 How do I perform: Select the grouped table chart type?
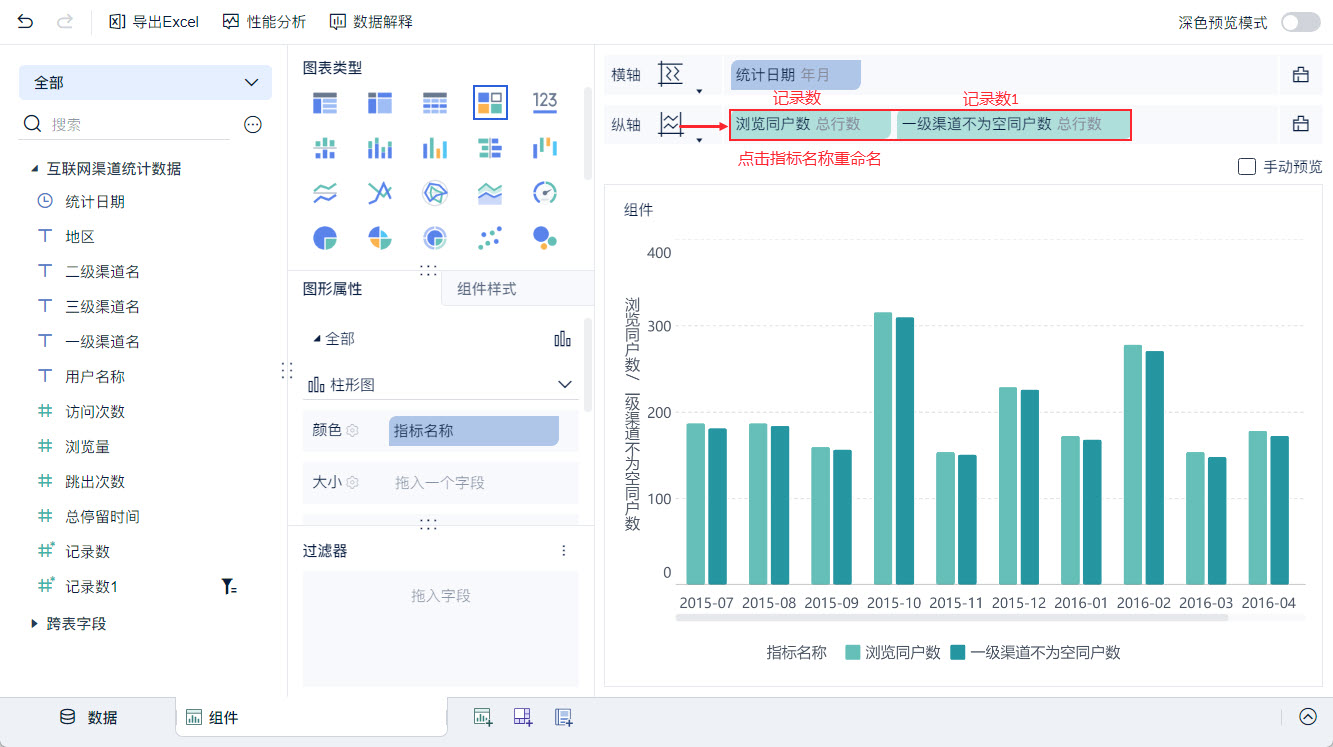pyautogui.click(x=325, y=102)
